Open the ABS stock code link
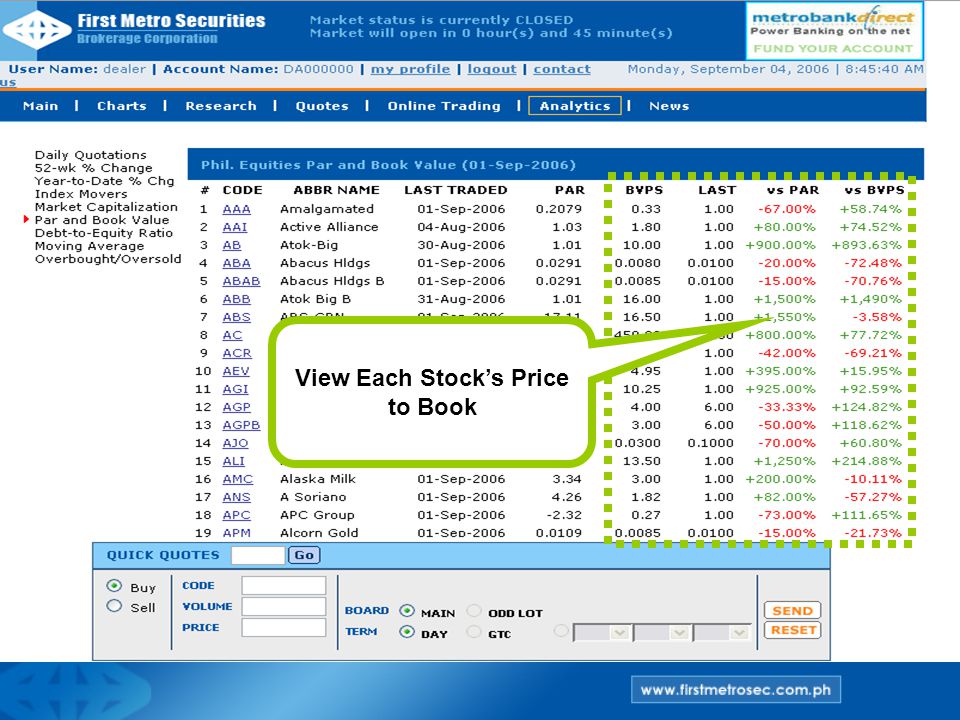960x720 pixels. [x=236, y=317]
